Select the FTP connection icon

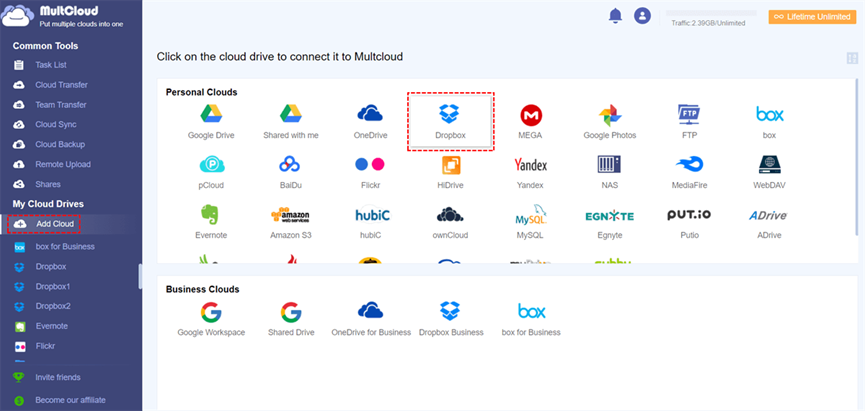point(689,121)
